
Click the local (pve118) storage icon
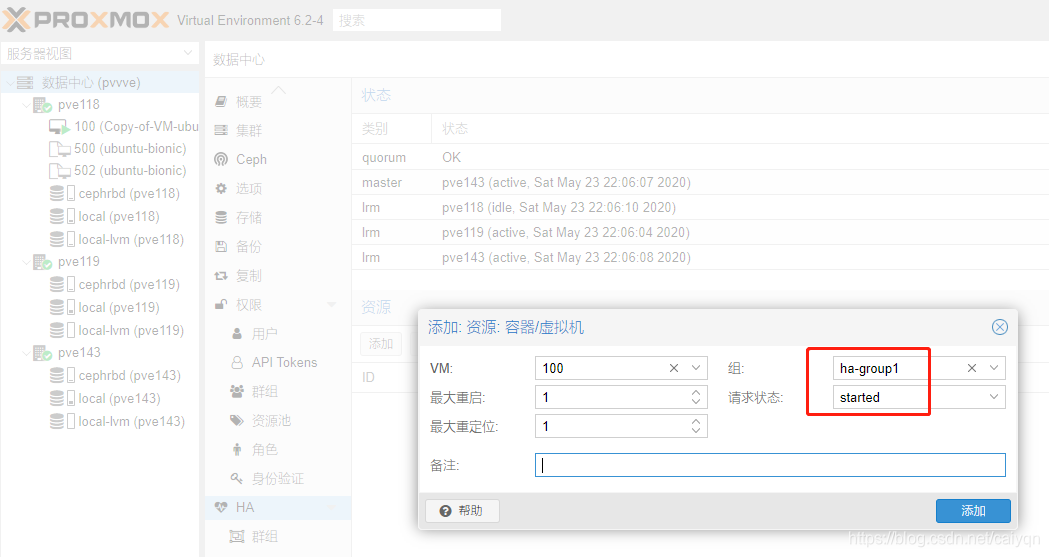(62, 217)
